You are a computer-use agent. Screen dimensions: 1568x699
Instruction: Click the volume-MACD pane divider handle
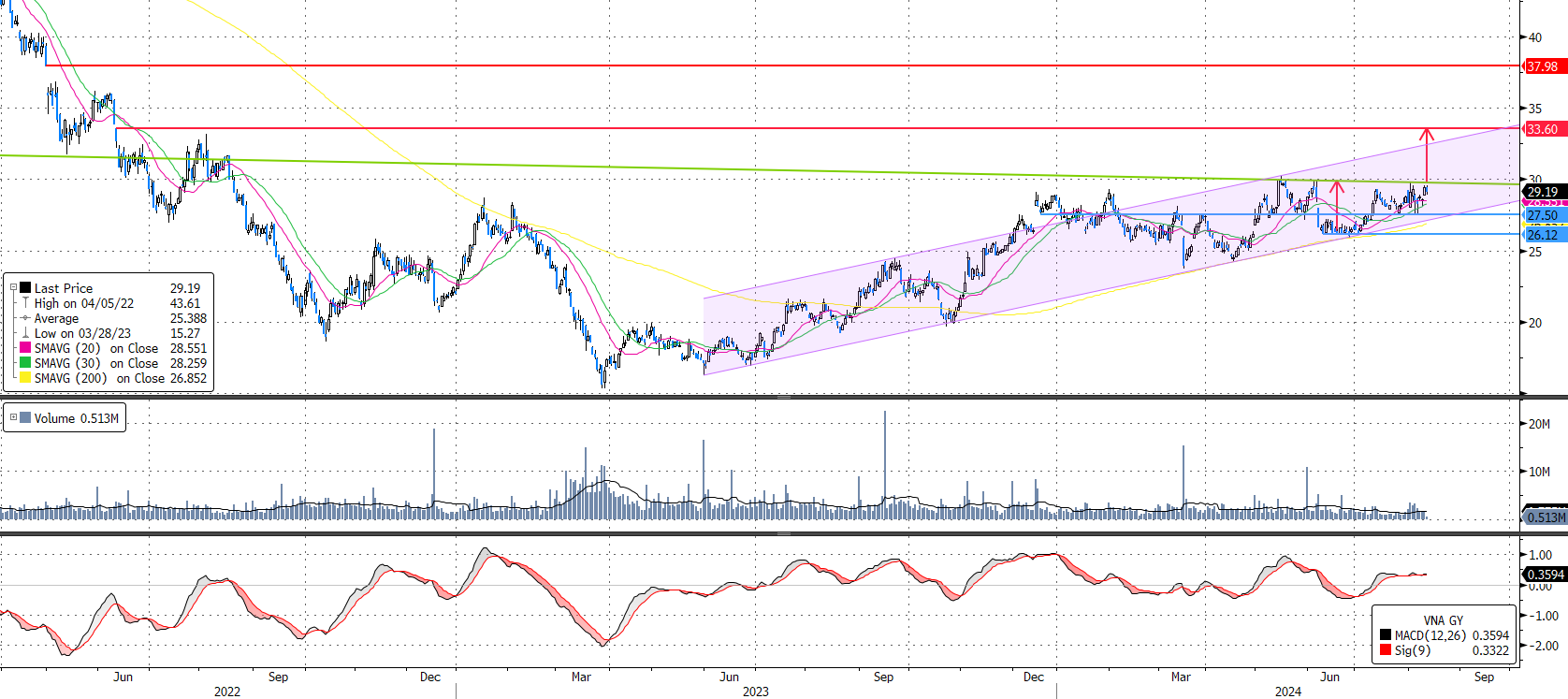(x=784, y=533)
